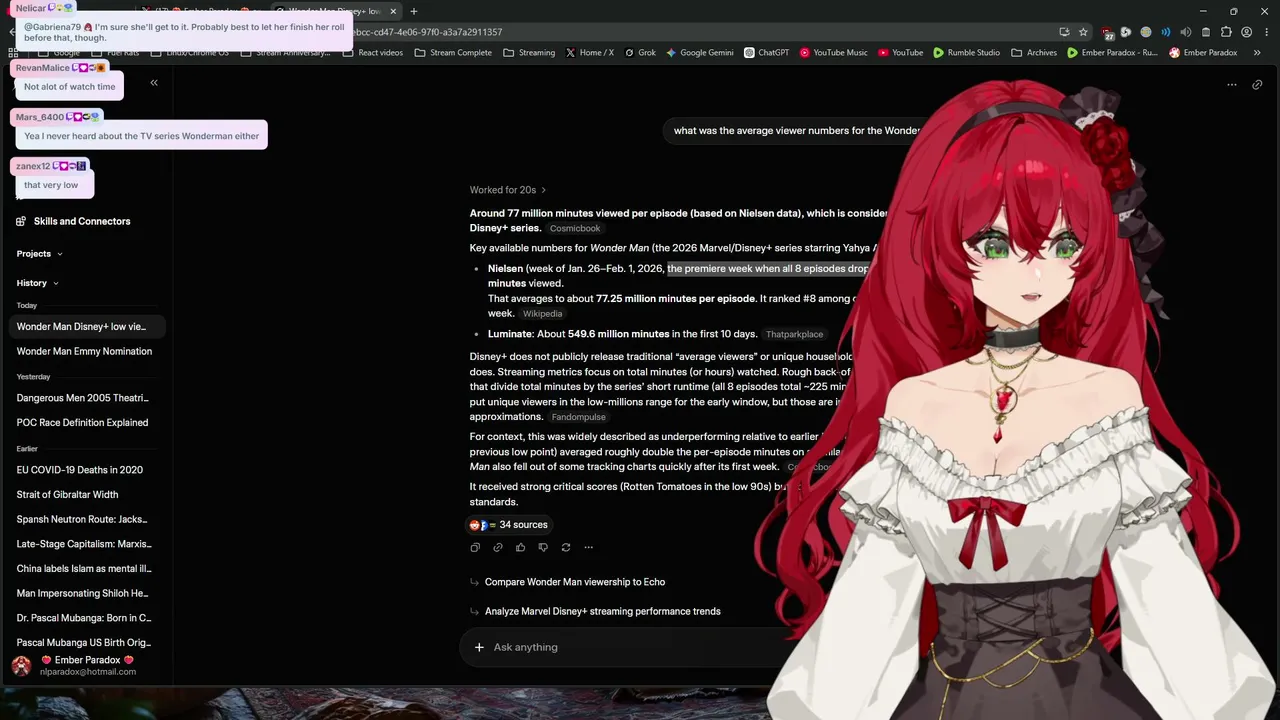Open the Stream Complete bookmark folder
Viewport: 1280px width, 720px height.
click(x=453, y=52)
